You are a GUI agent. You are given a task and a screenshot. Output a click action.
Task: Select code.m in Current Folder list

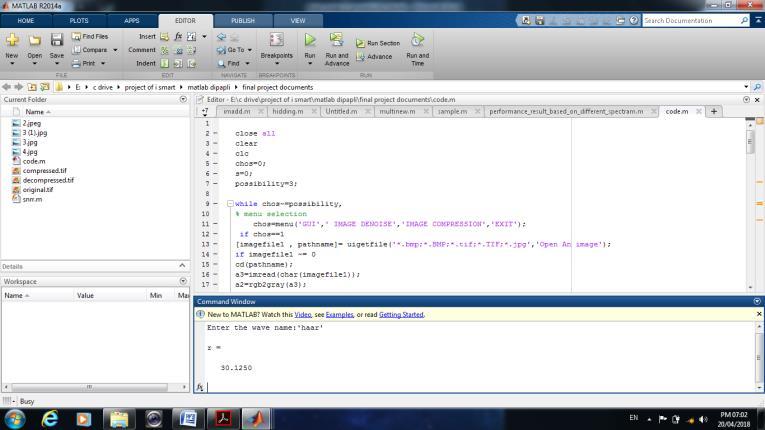tap(34, 161)
